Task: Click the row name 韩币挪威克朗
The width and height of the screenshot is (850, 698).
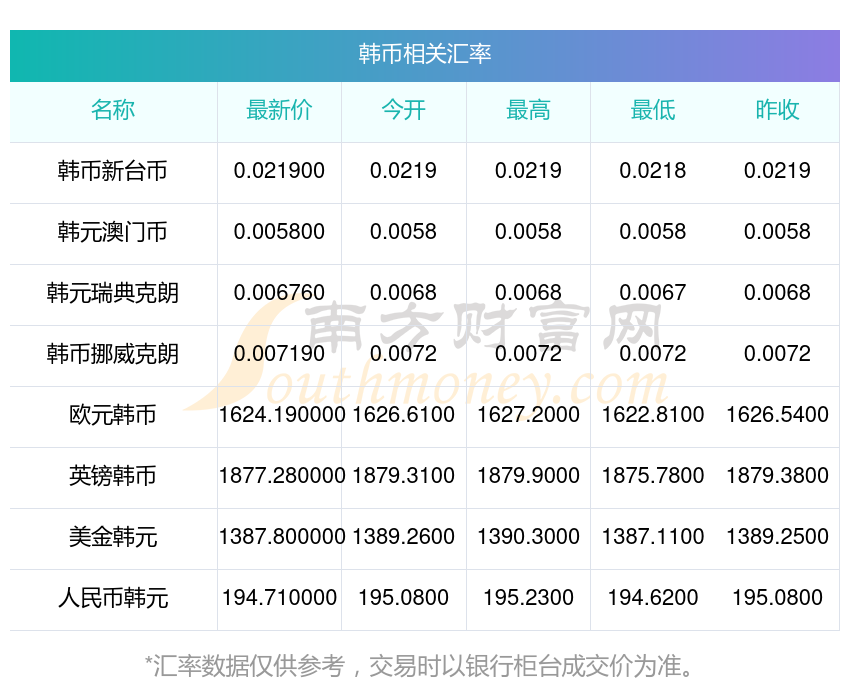Action: pos(113,354)
